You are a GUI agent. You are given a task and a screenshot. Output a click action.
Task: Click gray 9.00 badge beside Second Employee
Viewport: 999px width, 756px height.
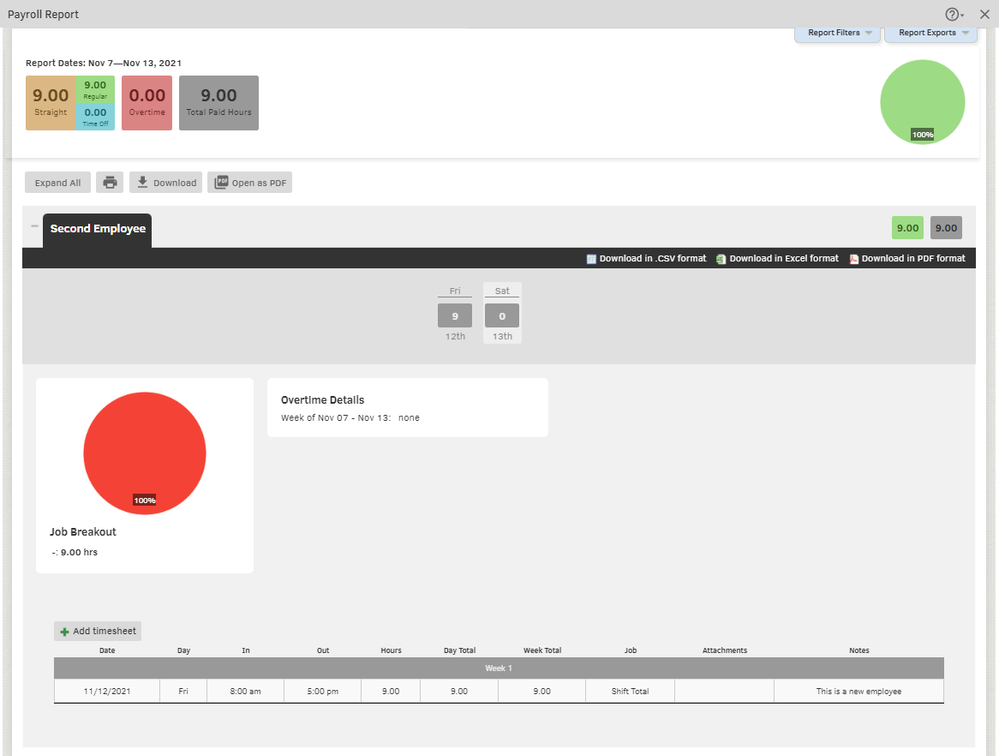coord(946,228)
